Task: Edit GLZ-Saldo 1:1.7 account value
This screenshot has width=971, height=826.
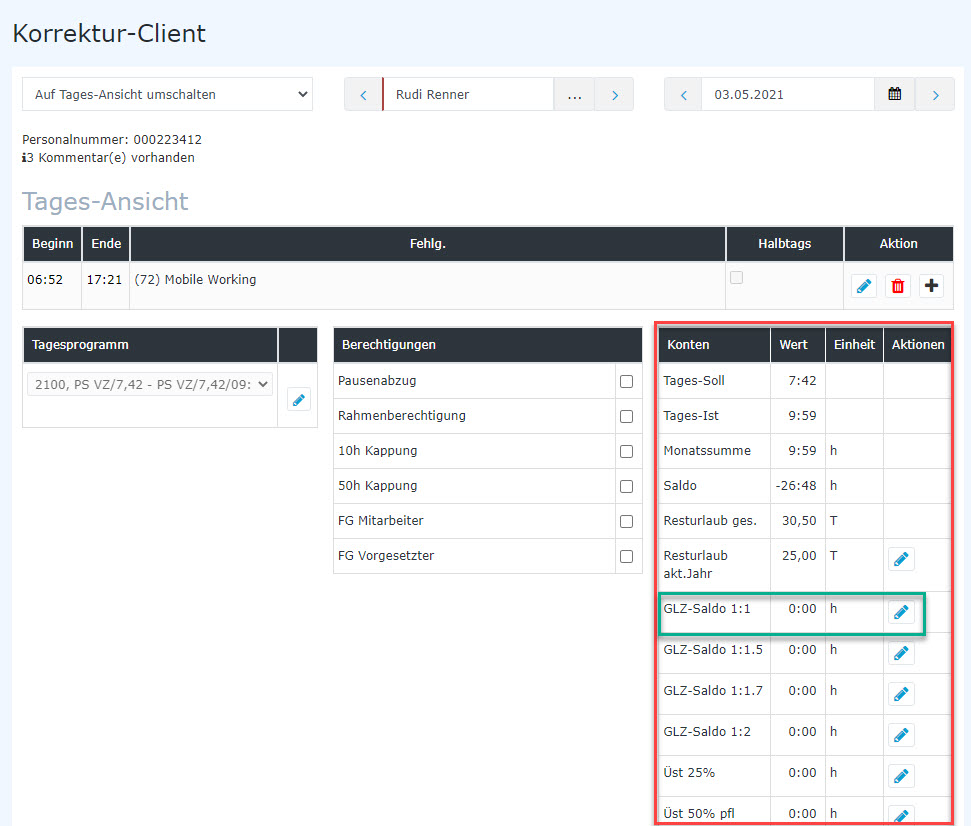Action: [x=901, y=694]
